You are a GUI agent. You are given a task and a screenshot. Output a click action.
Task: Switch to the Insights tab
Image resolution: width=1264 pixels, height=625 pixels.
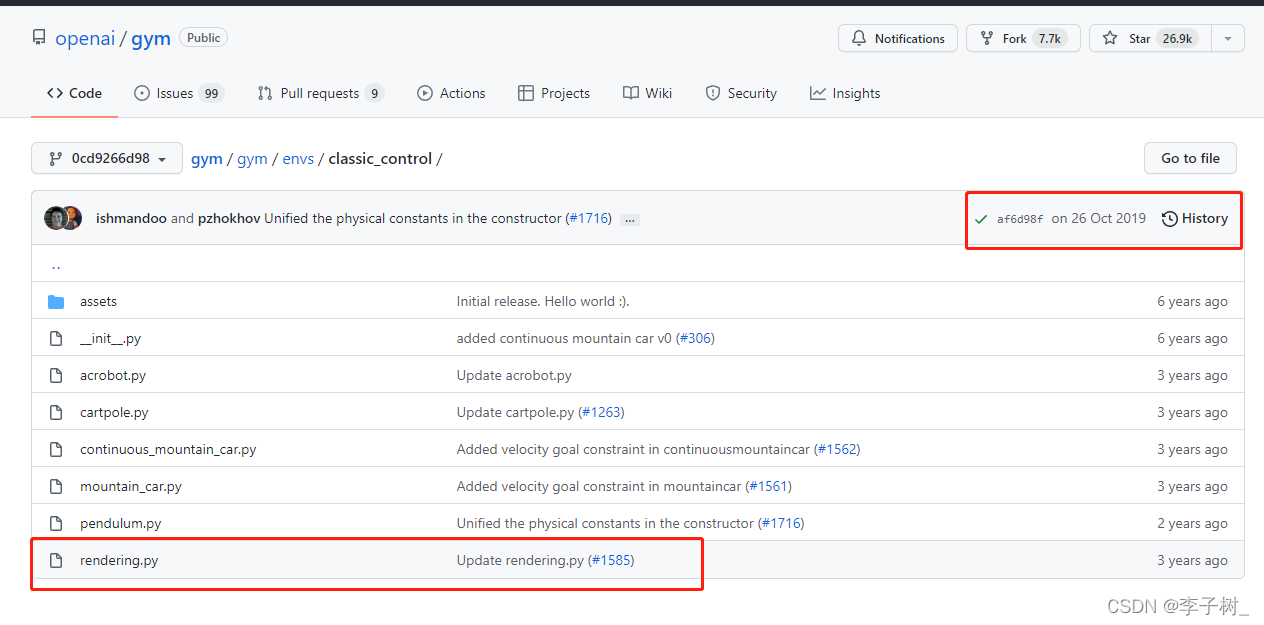tap(845, 93)
